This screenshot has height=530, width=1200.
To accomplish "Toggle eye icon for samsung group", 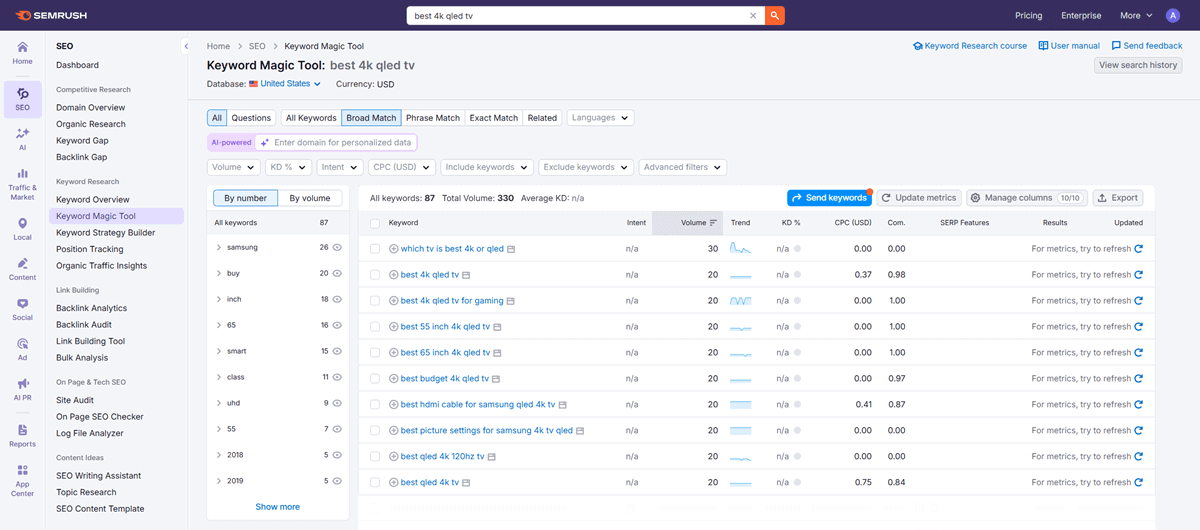I will tap(337, 247).
